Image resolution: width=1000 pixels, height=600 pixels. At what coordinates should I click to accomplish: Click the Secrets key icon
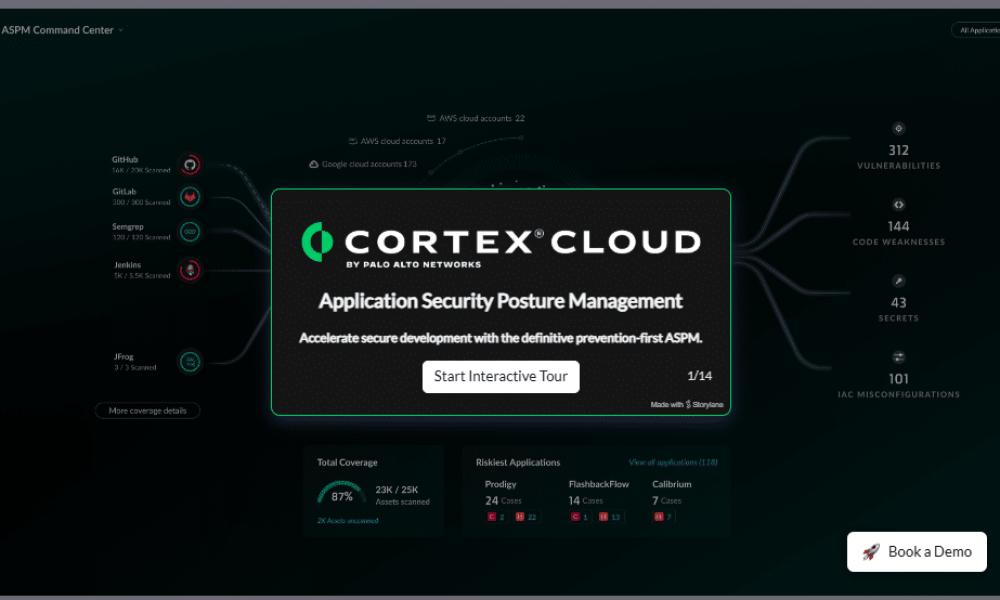[899, 281]
